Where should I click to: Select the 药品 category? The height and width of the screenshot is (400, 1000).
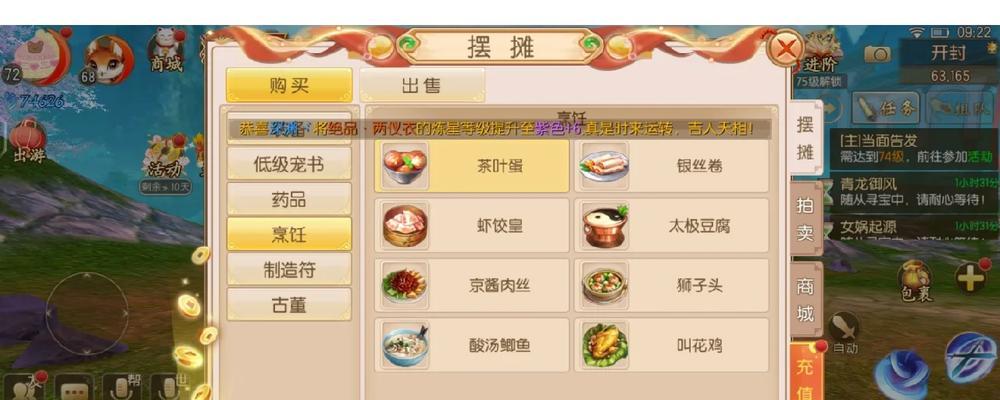289,200
